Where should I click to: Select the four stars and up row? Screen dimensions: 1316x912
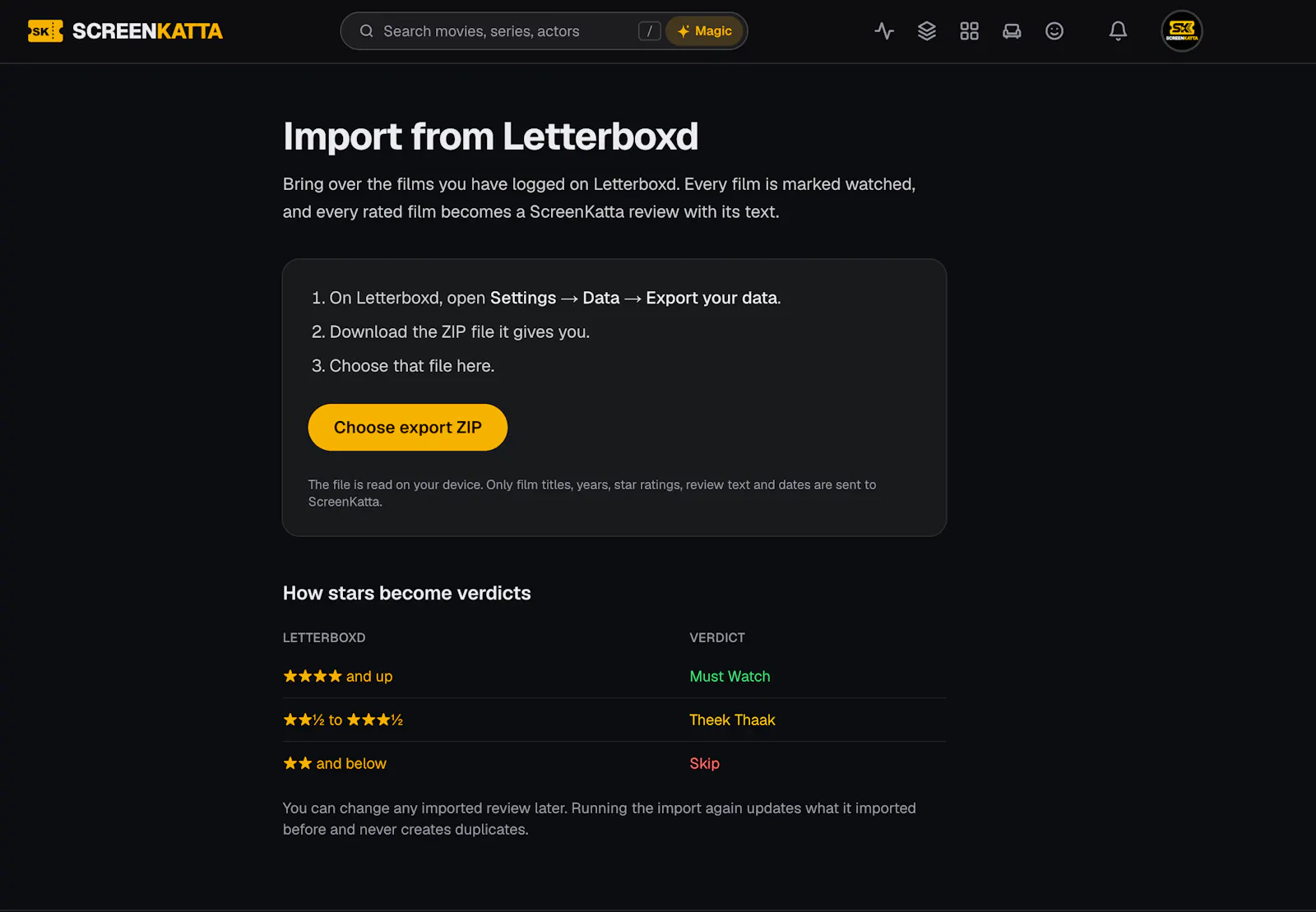[614, 677]
